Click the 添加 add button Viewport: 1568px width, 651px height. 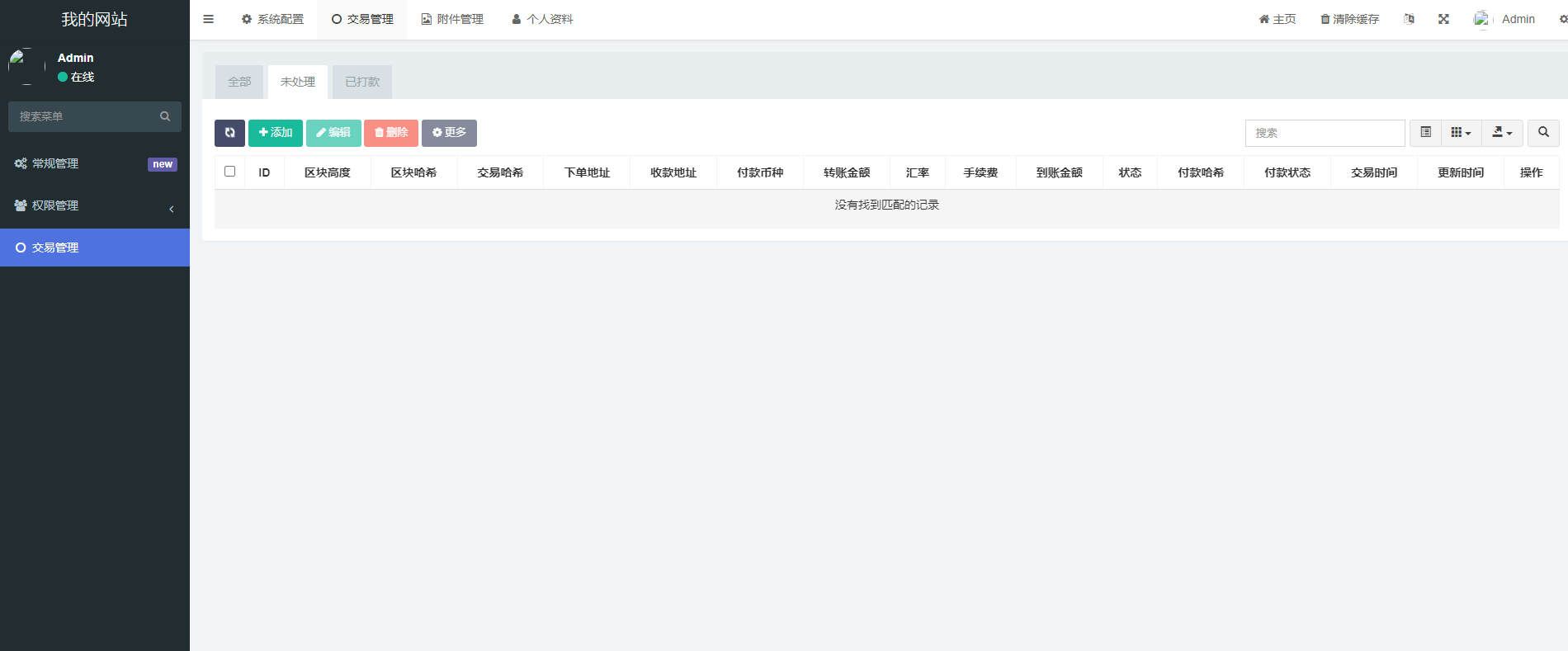click(x=276, y=133)
